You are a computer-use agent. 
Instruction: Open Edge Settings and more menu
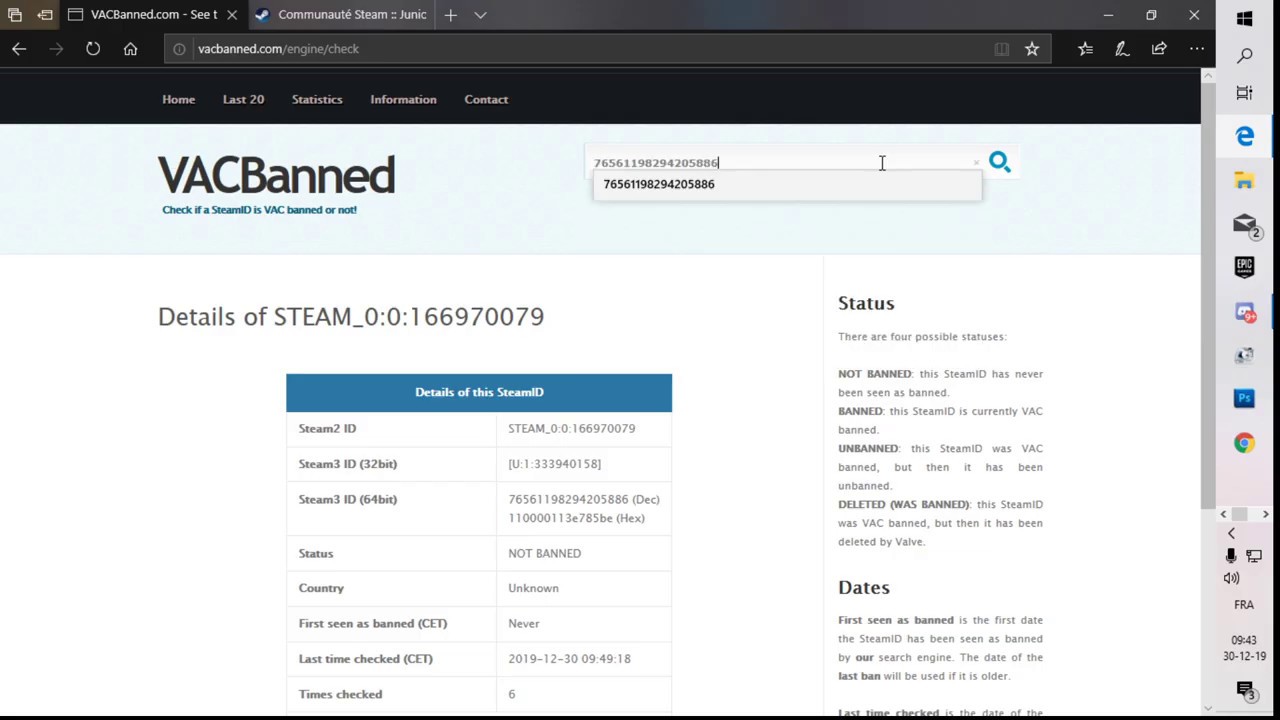click(x=1197, y=48)
